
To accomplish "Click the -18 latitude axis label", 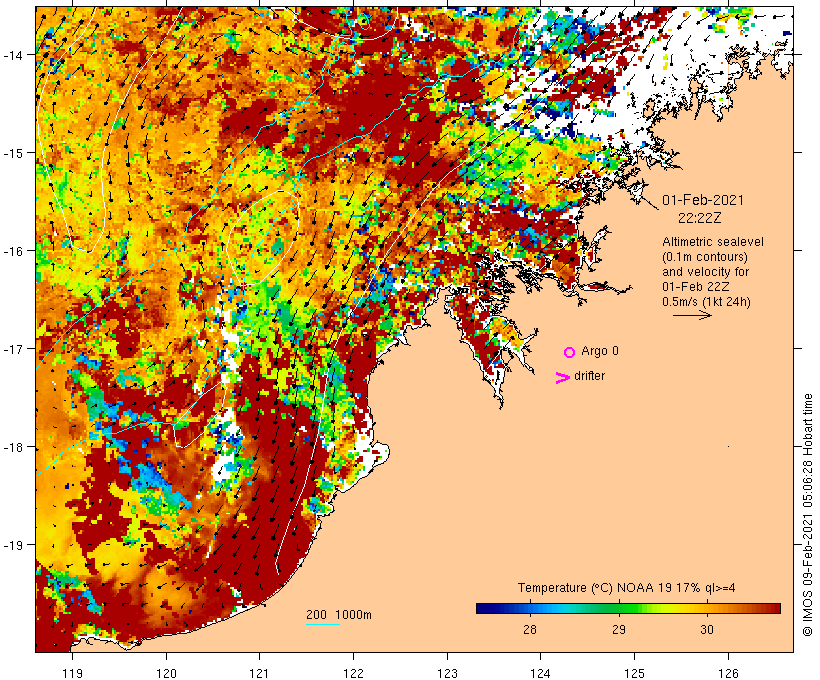I will [12, 447].
